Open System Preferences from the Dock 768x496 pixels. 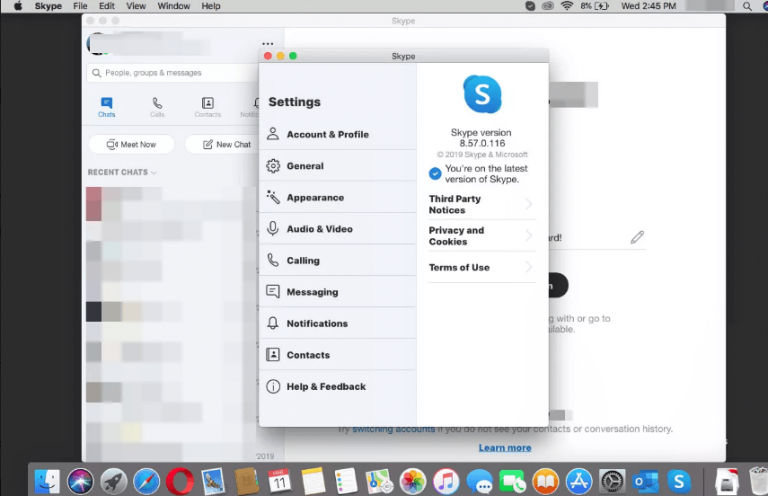click(612, 481)
